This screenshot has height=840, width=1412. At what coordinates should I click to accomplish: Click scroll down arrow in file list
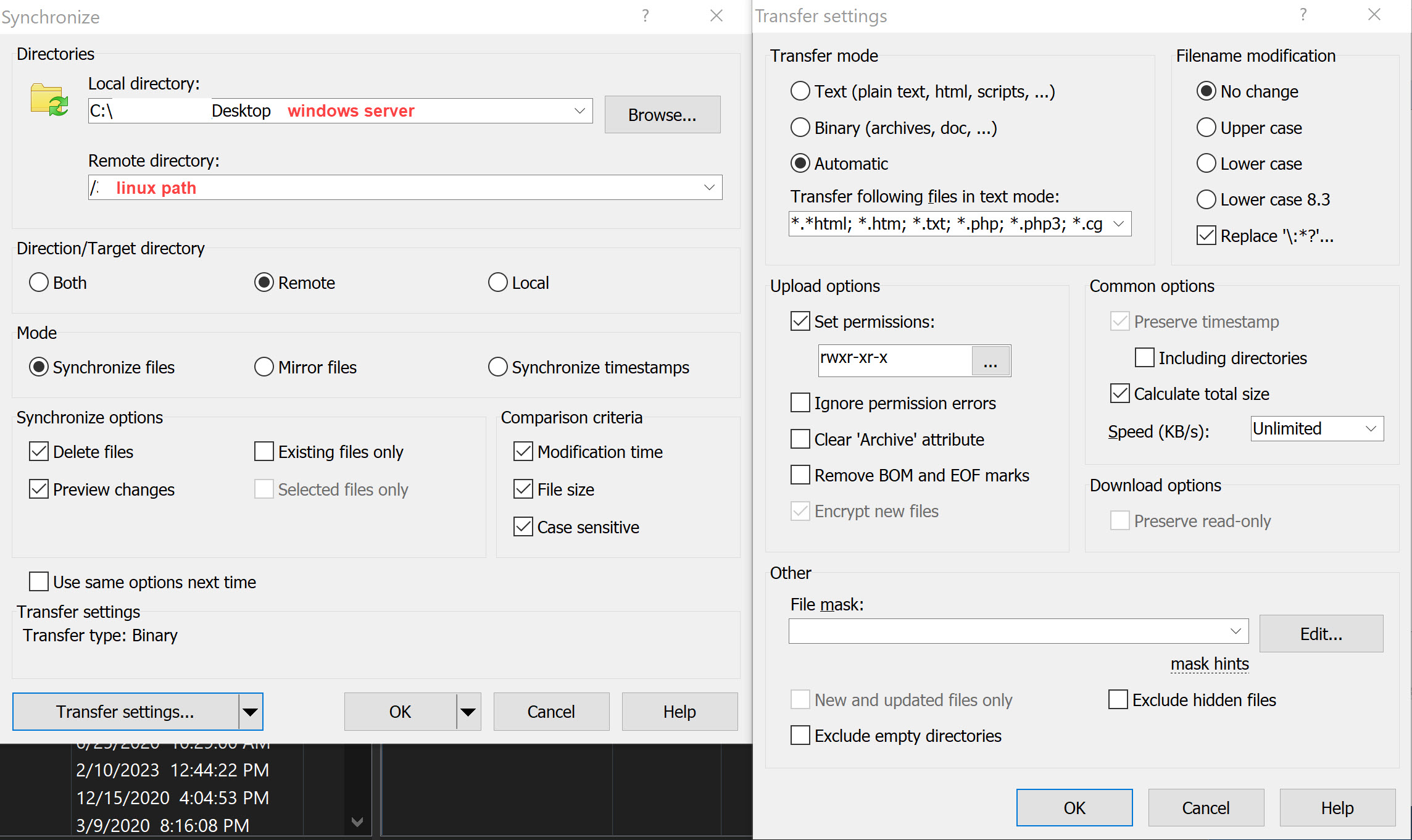pos(357,821)
